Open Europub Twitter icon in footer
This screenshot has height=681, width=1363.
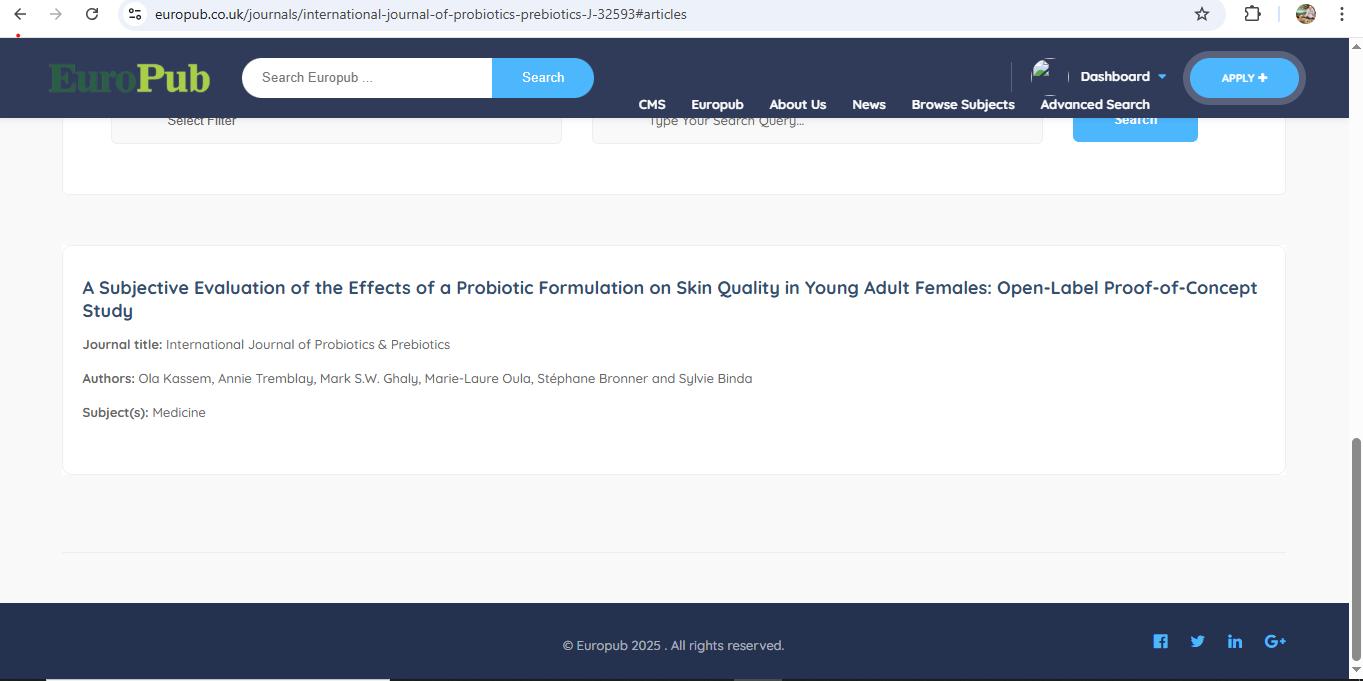[x=1197, y=642]
